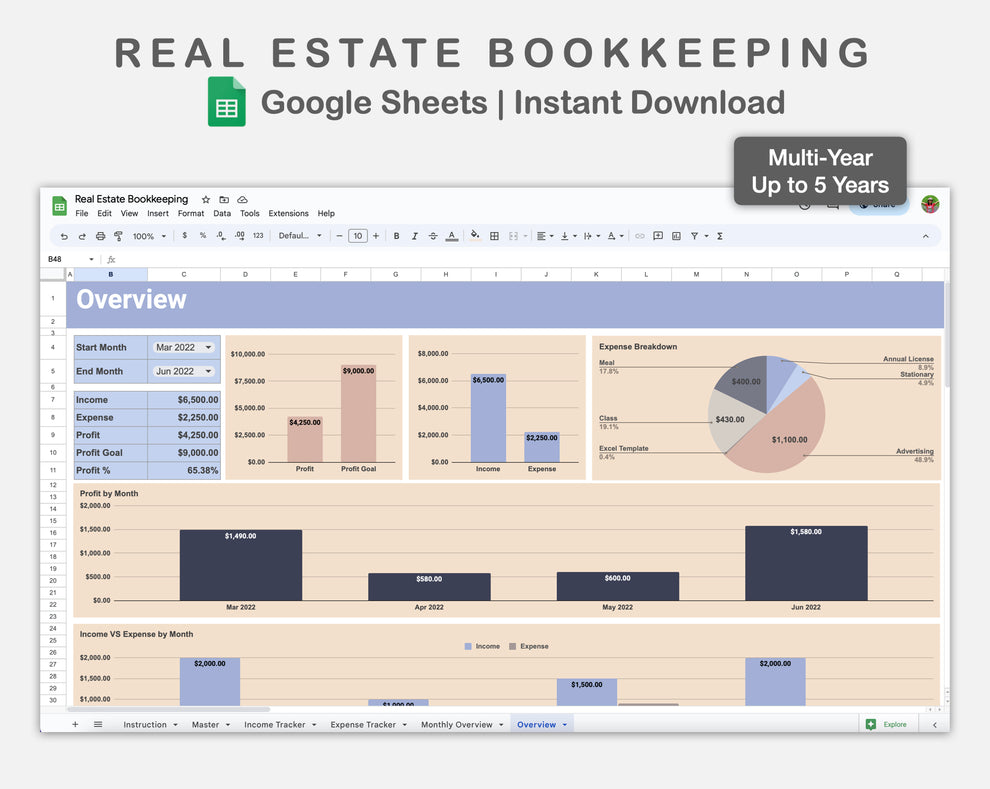Open the Extensions menu

[288, 213]
